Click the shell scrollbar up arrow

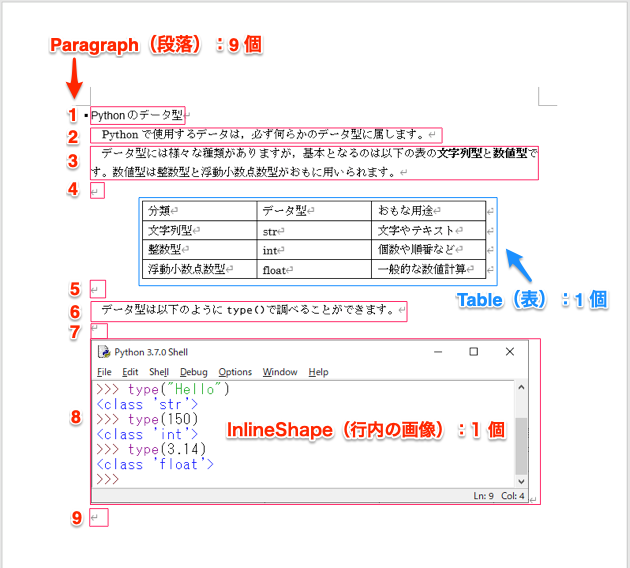click(521, 387)
